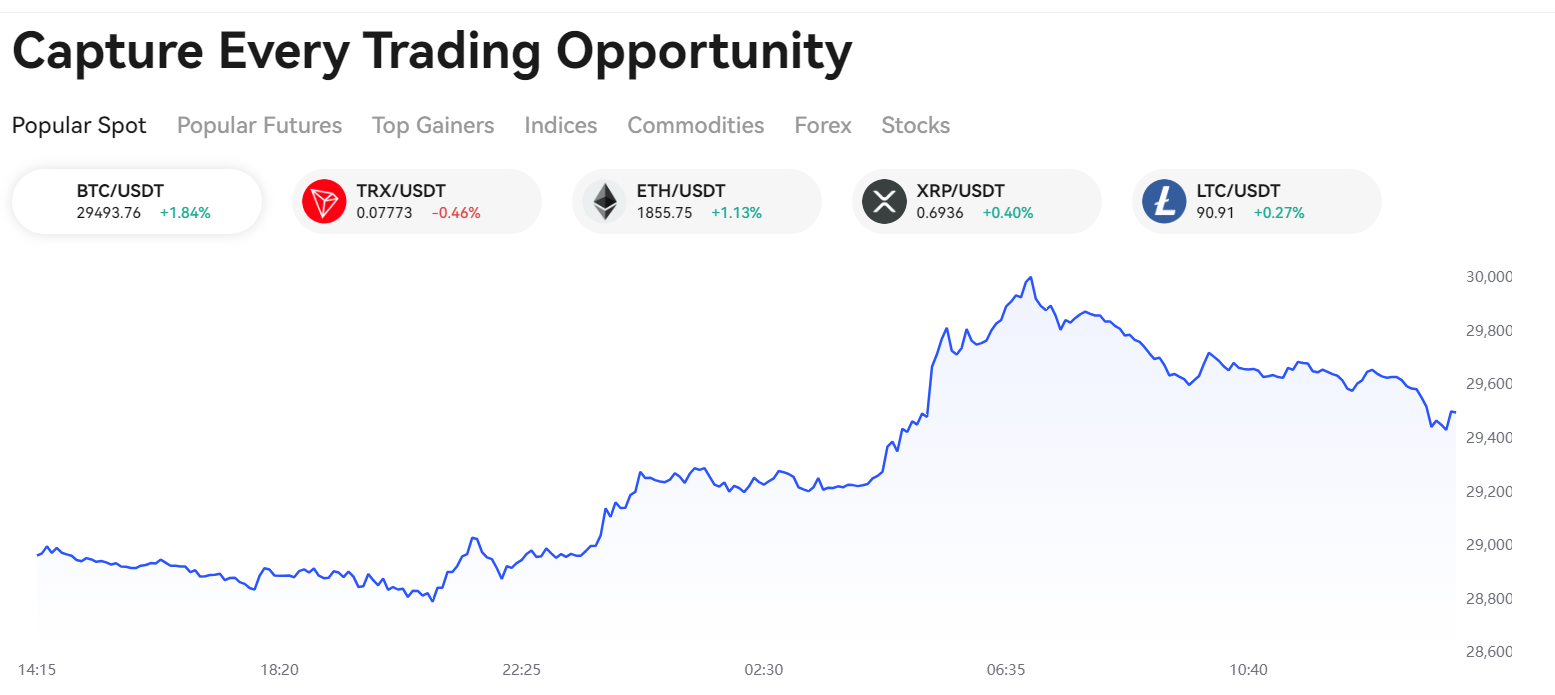This screenshot has width=1555, height=695.
Task: Click the blue Litecoin logo icon
Action: click(1164, 201)
